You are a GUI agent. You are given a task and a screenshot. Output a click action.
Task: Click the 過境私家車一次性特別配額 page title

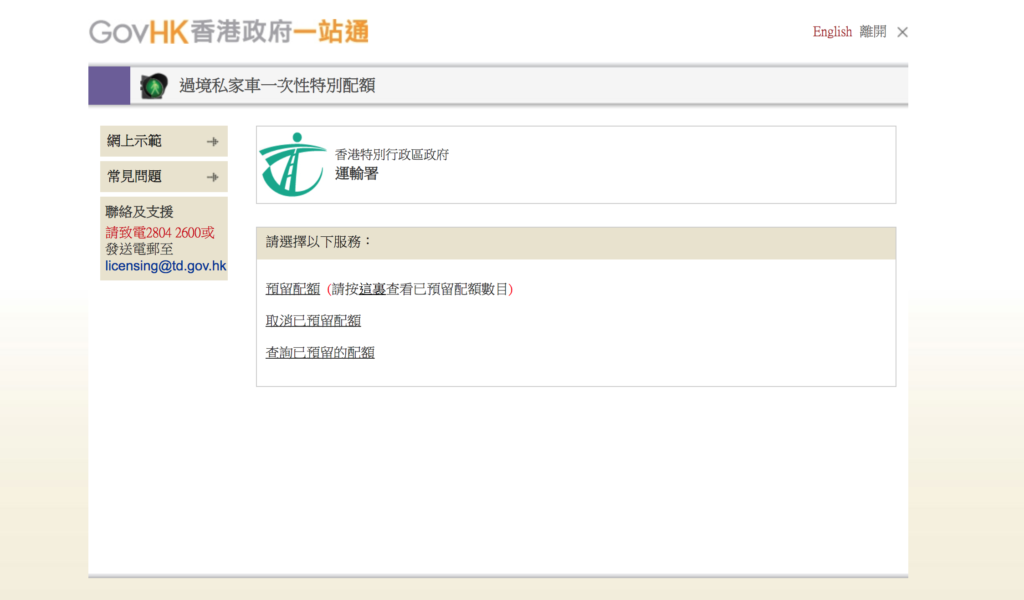[x=277, y=86]
